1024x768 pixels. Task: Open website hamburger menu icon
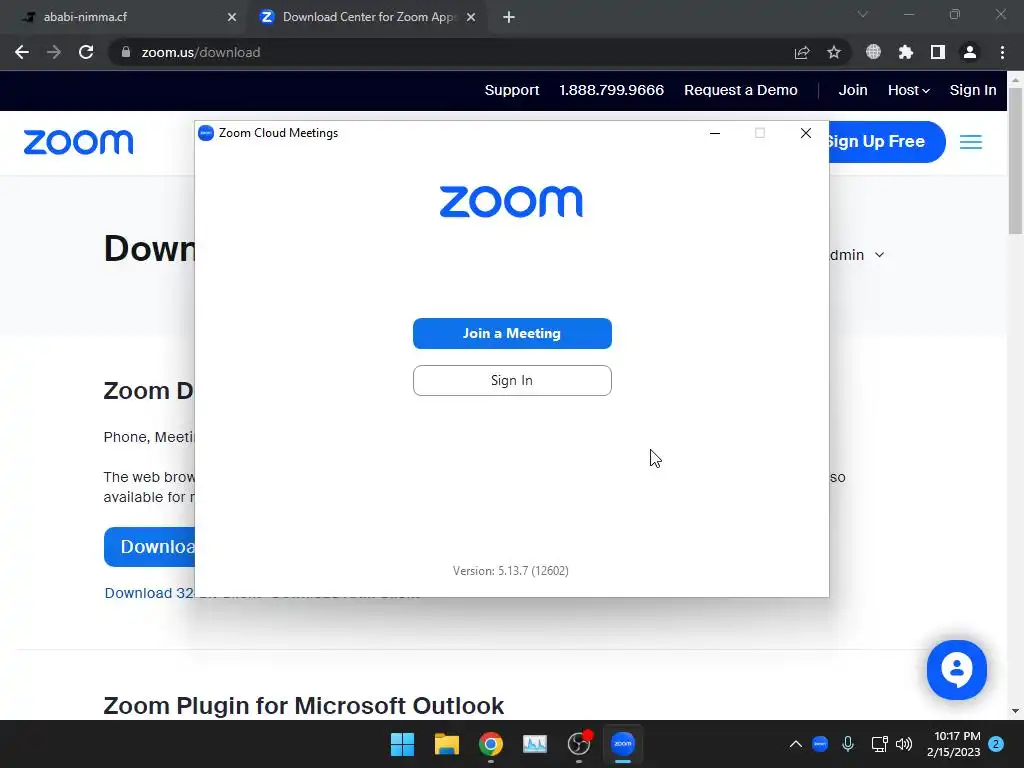coord(971,142)
